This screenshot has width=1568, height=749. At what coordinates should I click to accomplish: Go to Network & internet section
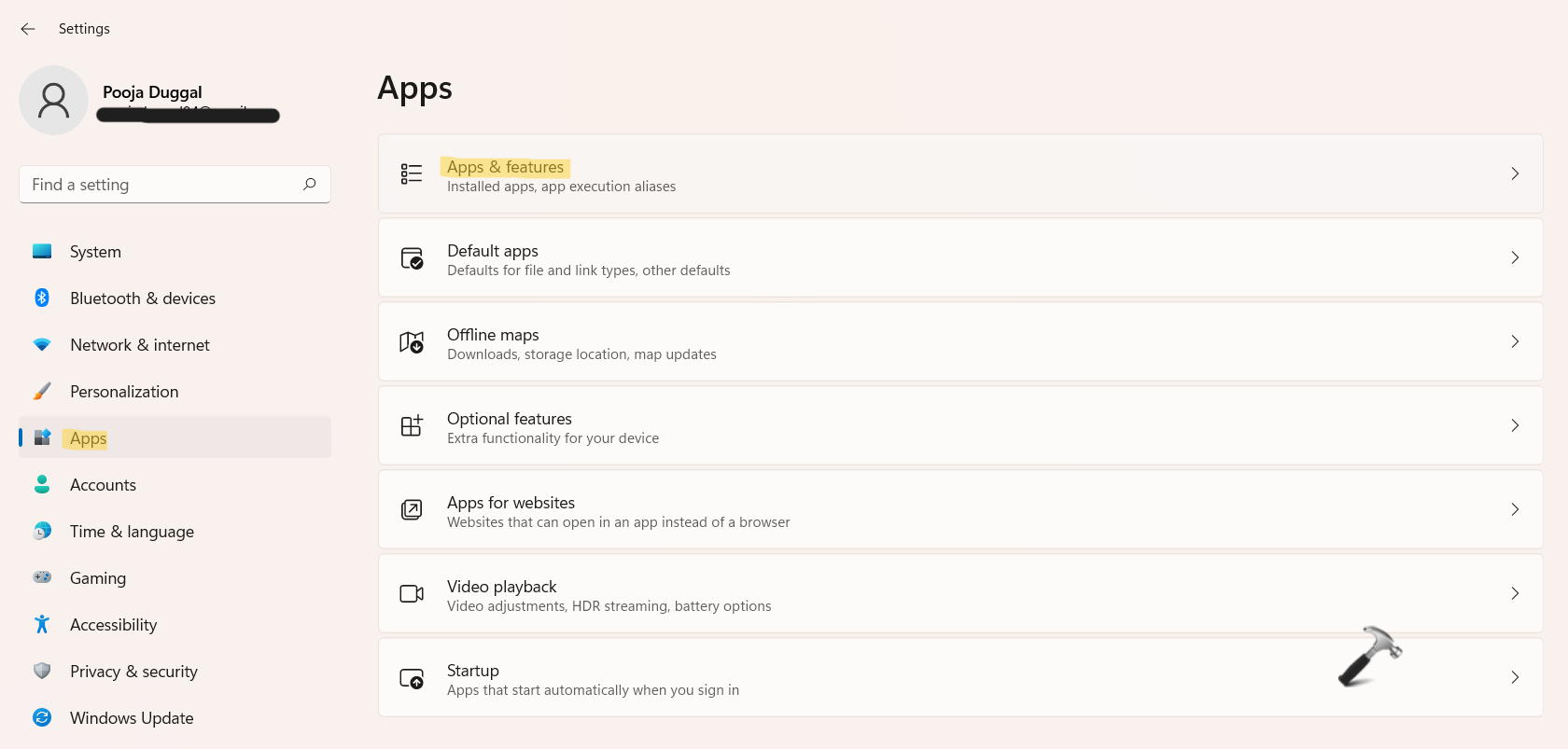(140, 345)
